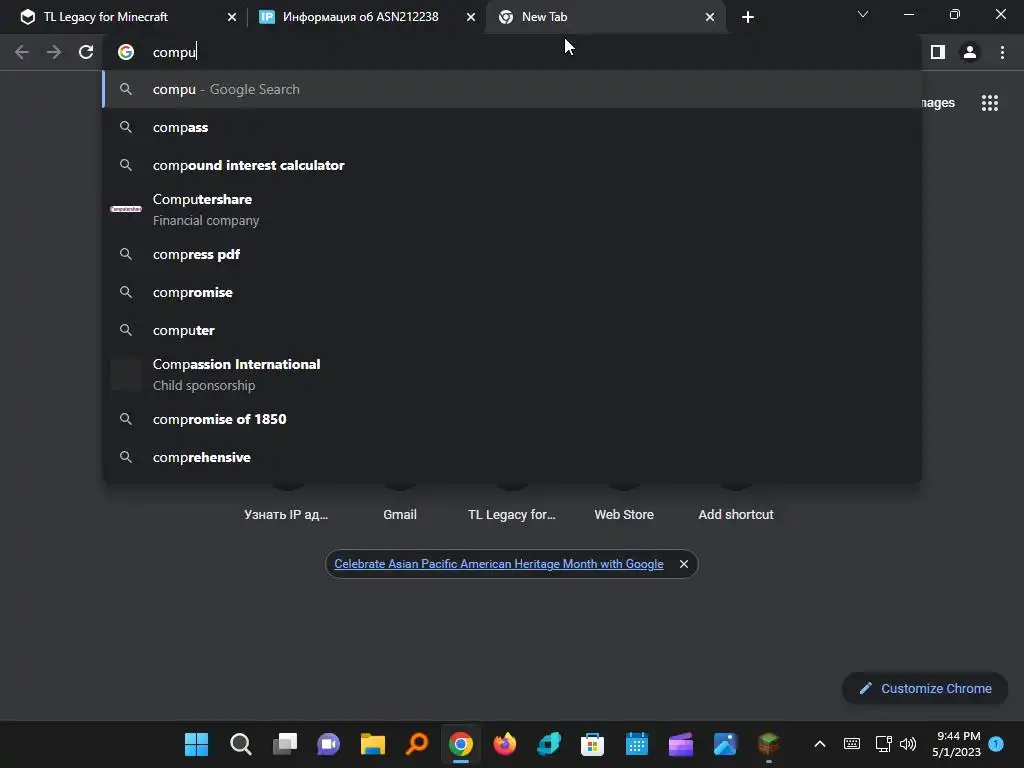Open the Google Images link
The image size is (1024, 768).
click(938, 103)
